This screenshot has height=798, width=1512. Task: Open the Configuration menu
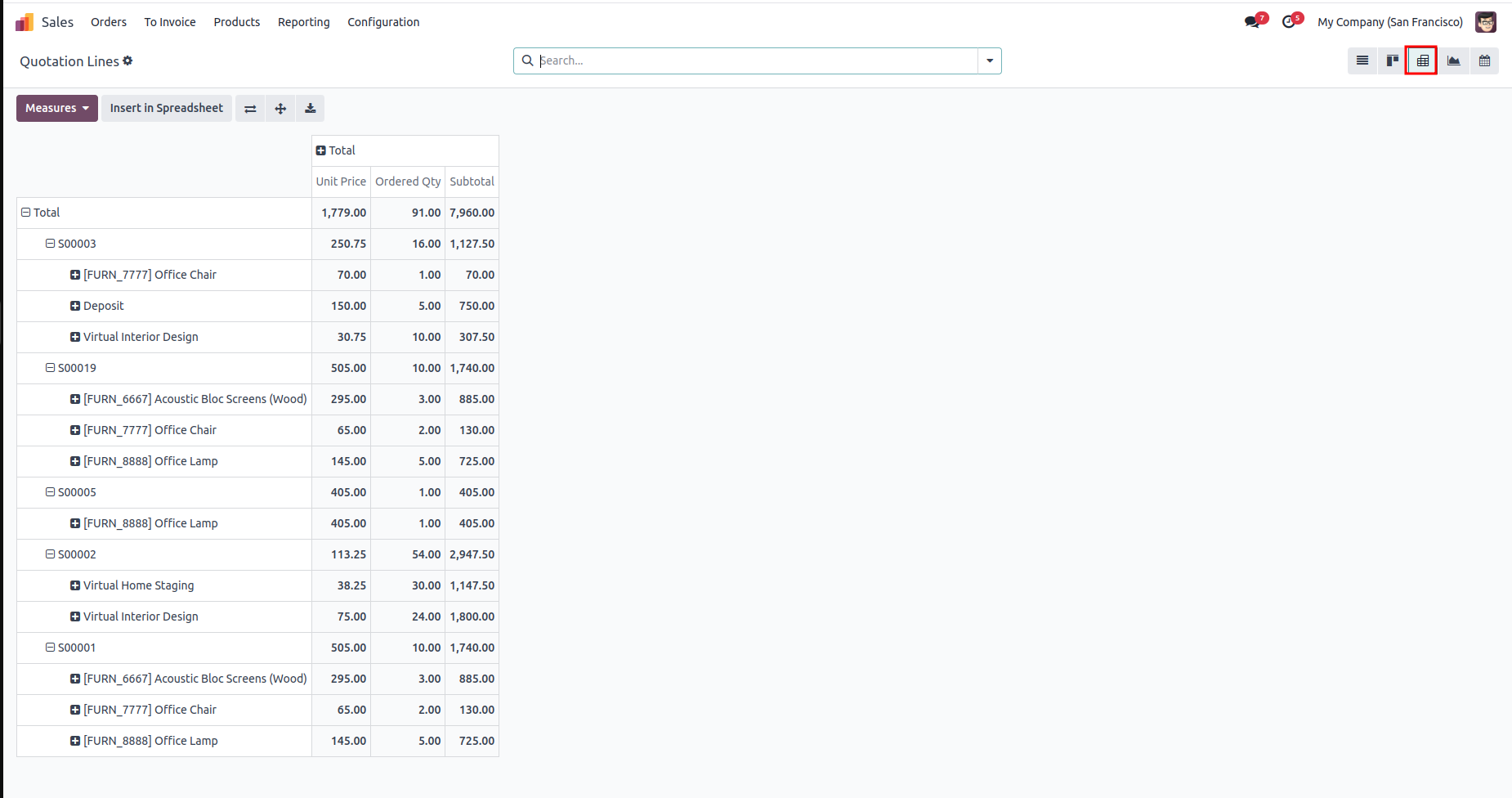(383, 22)
